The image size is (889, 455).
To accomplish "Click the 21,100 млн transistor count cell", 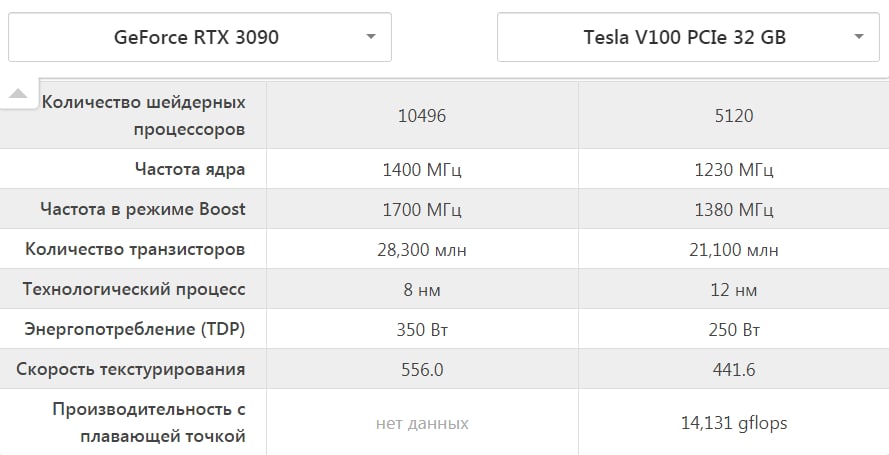I will tap(734, 249).
